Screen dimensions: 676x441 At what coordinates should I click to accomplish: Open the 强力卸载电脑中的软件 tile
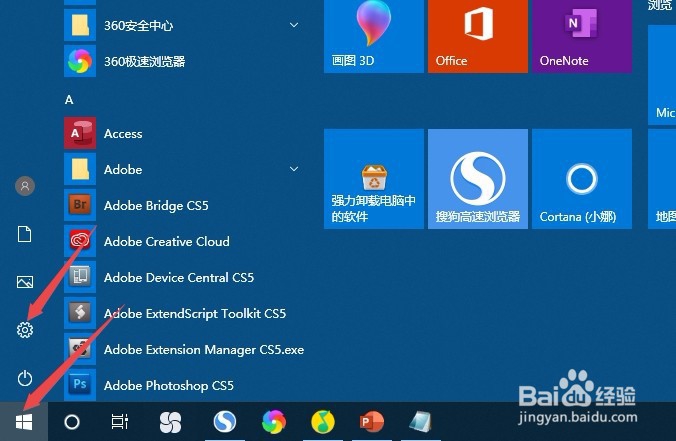(x=374, y=179)
